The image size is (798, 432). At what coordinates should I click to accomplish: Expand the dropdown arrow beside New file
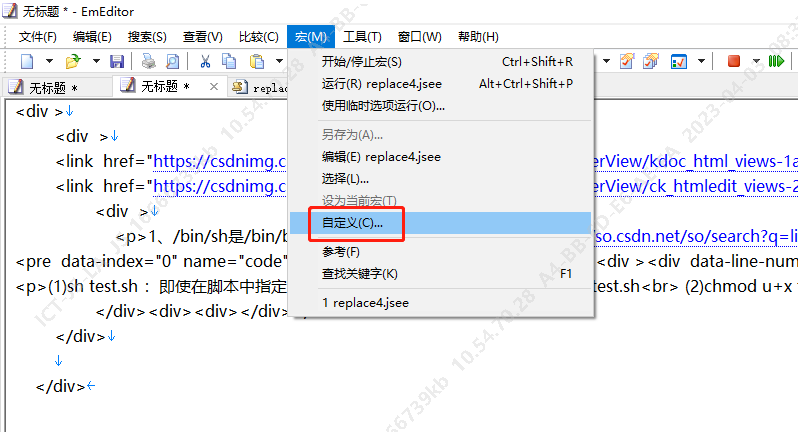click(x=48, y=62)
